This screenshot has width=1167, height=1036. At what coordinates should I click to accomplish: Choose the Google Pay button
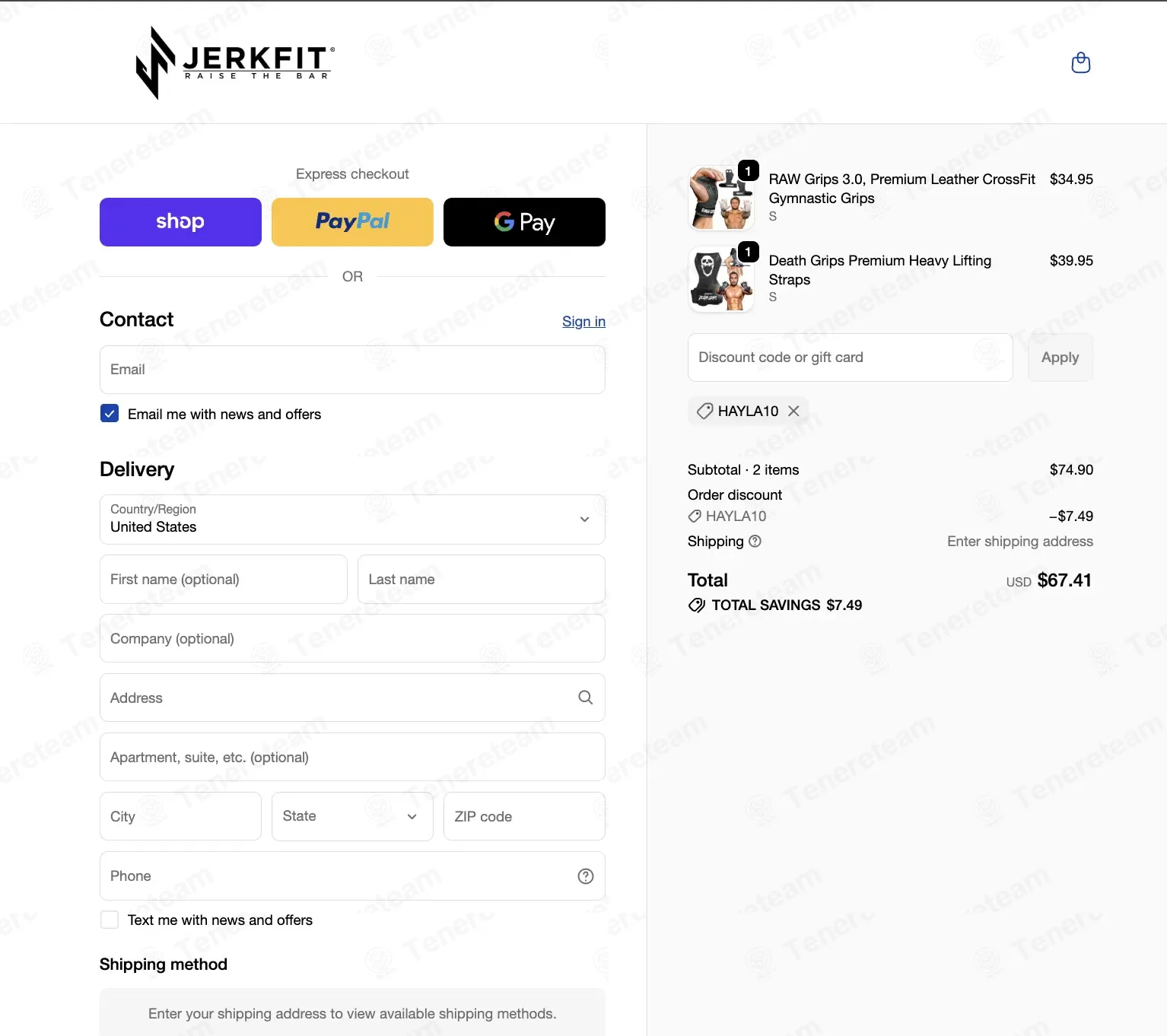pyautogui.click(x=524, y=222)
